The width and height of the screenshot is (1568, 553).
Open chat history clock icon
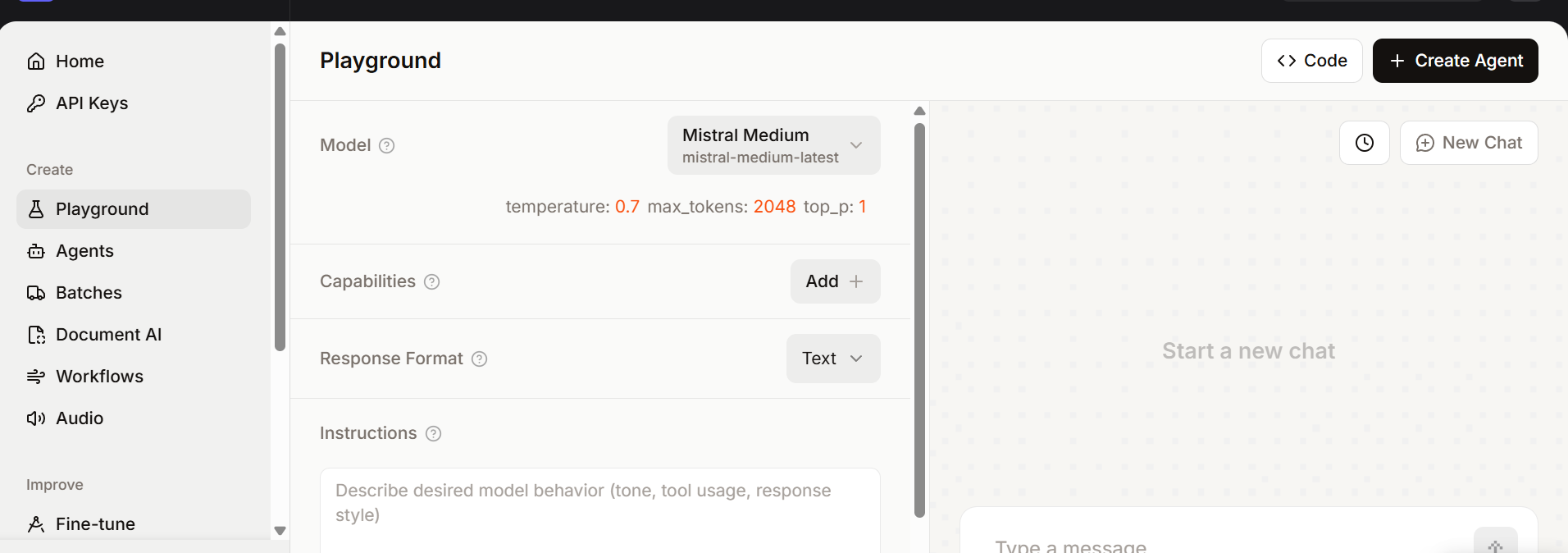pos(1365,143)
